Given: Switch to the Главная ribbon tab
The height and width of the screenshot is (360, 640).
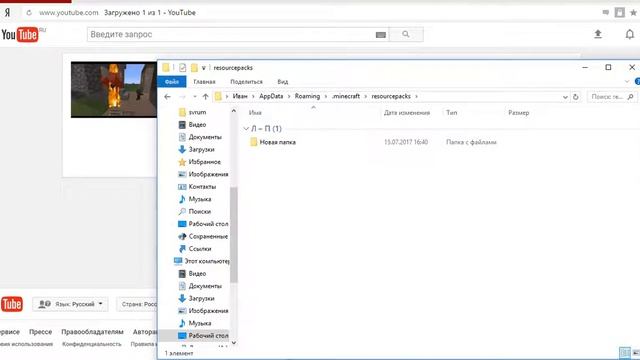Looking at the screenshot, I should pos(204,82).
